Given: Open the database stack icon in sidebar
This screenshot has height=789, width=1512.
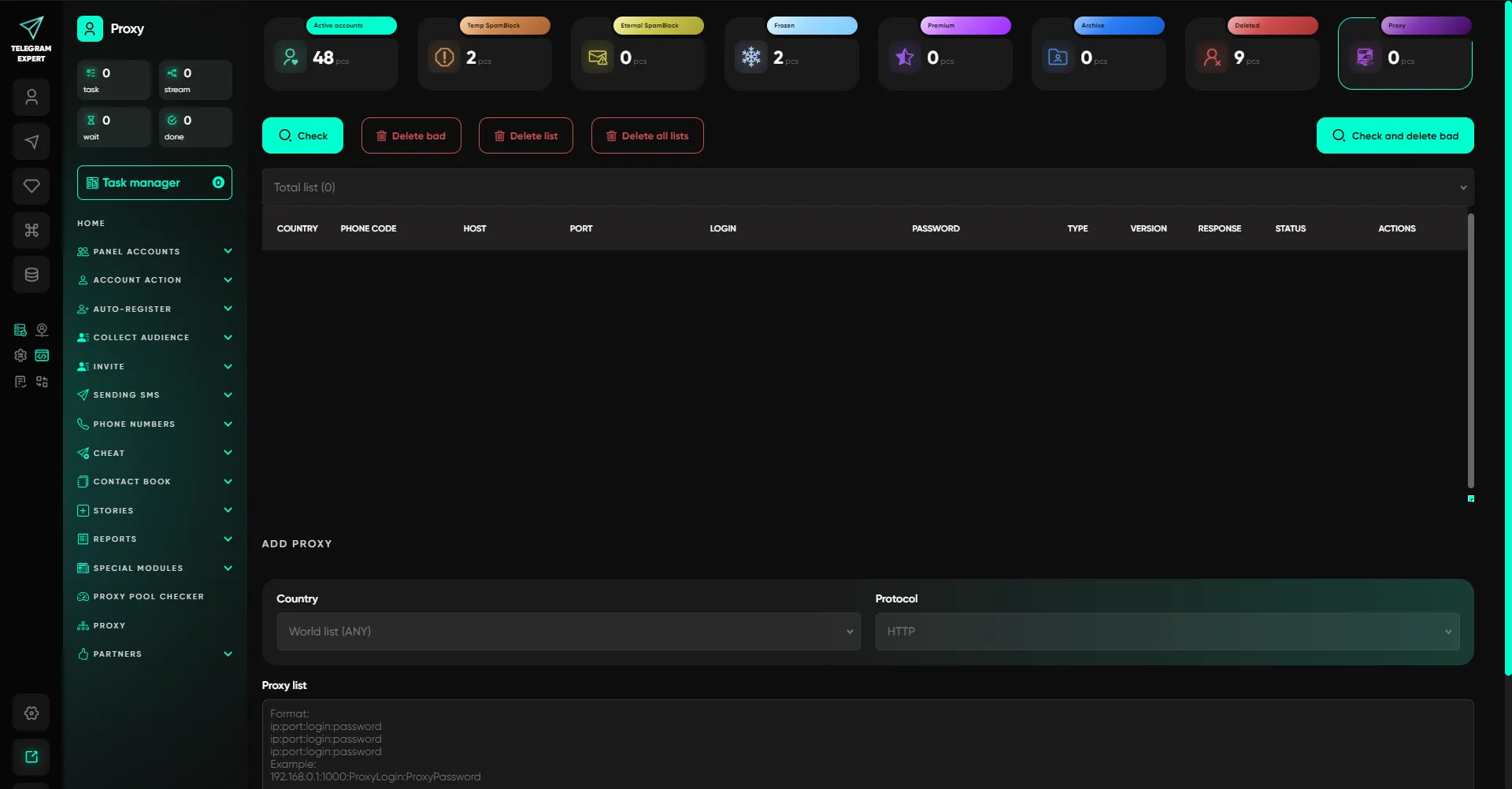Looking at the screenshot, I should point(31,275).
